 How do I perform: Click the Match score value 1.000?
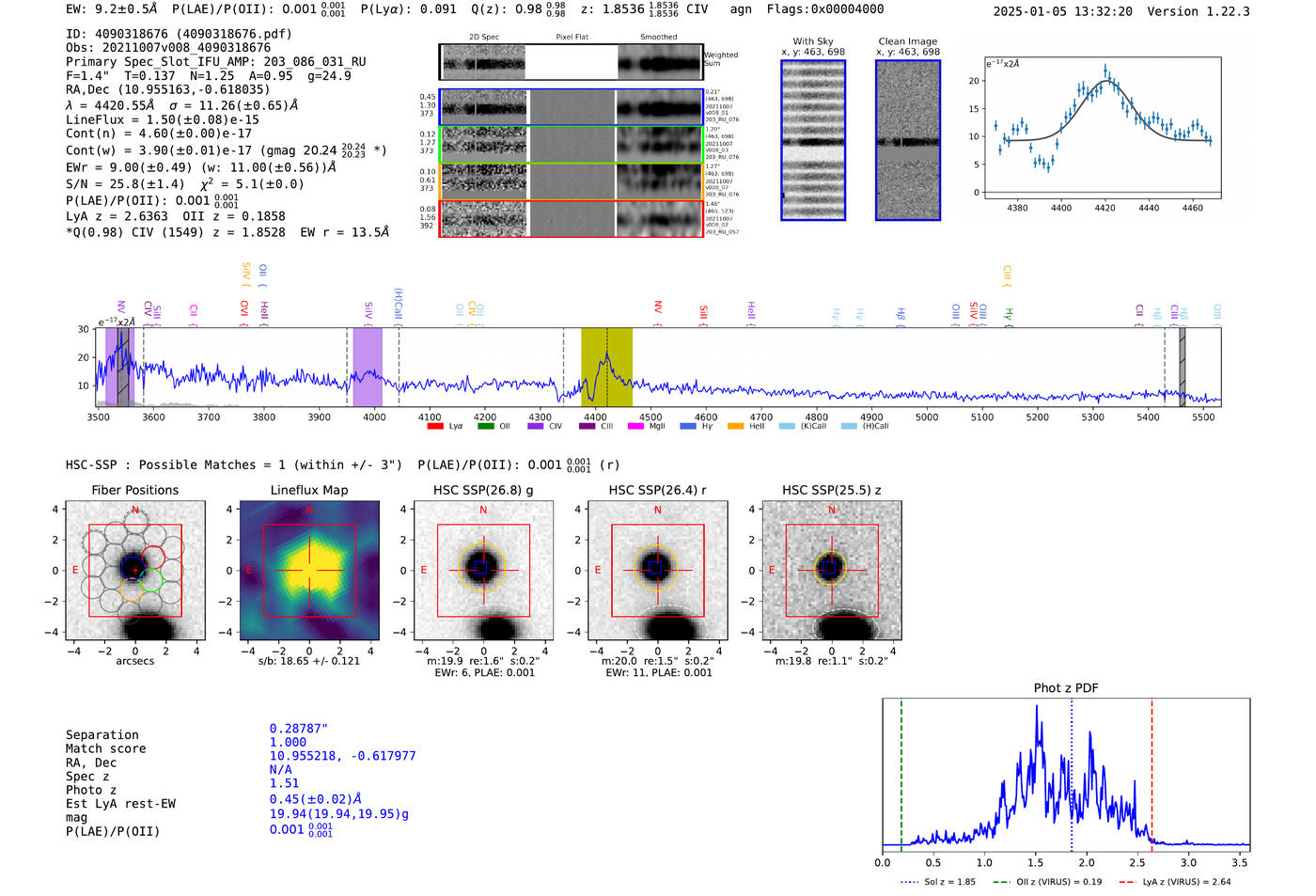pyautogui.click(x=288, y=743)
